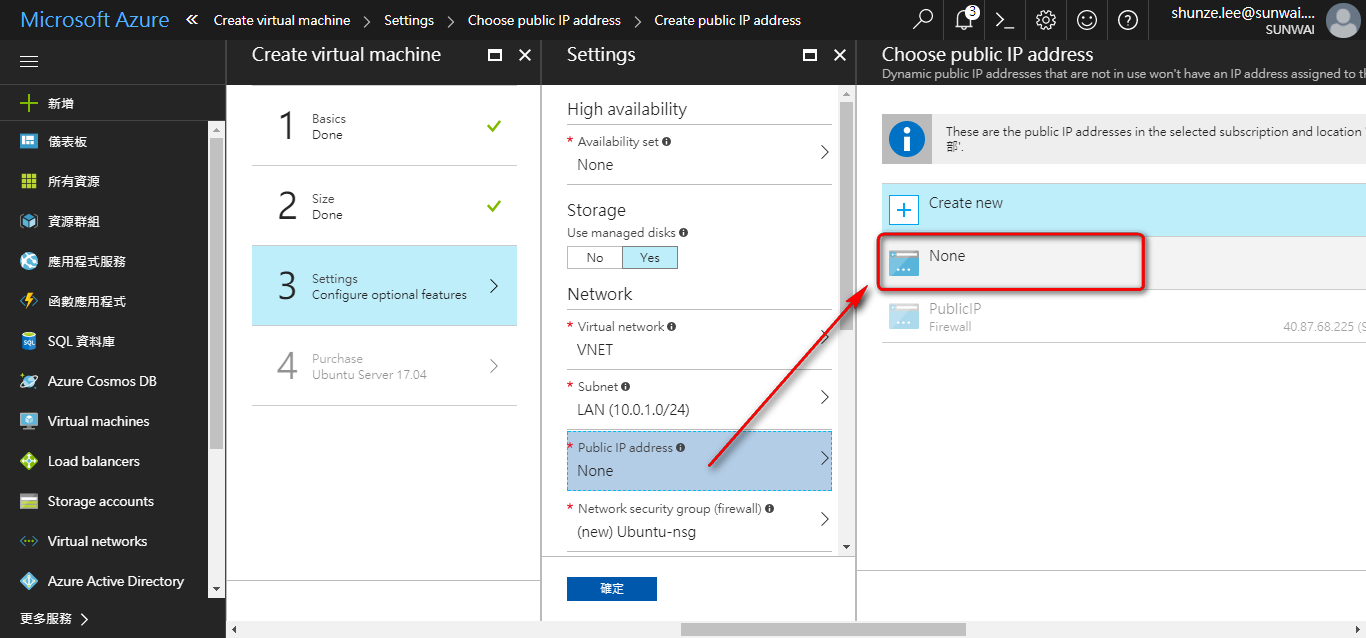
Task: Open step 4 Purchase chevron
Action: pos(494,366)
